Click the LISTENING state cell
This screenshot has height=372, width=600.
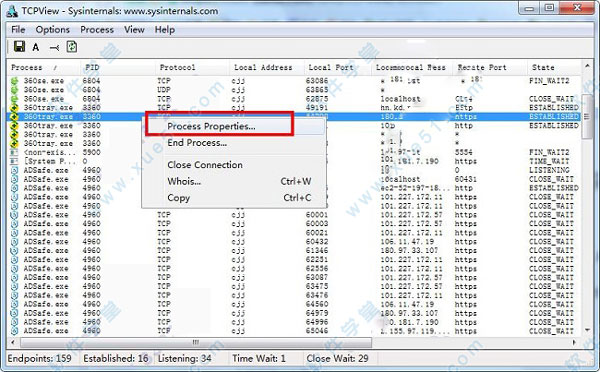[549, 170]
